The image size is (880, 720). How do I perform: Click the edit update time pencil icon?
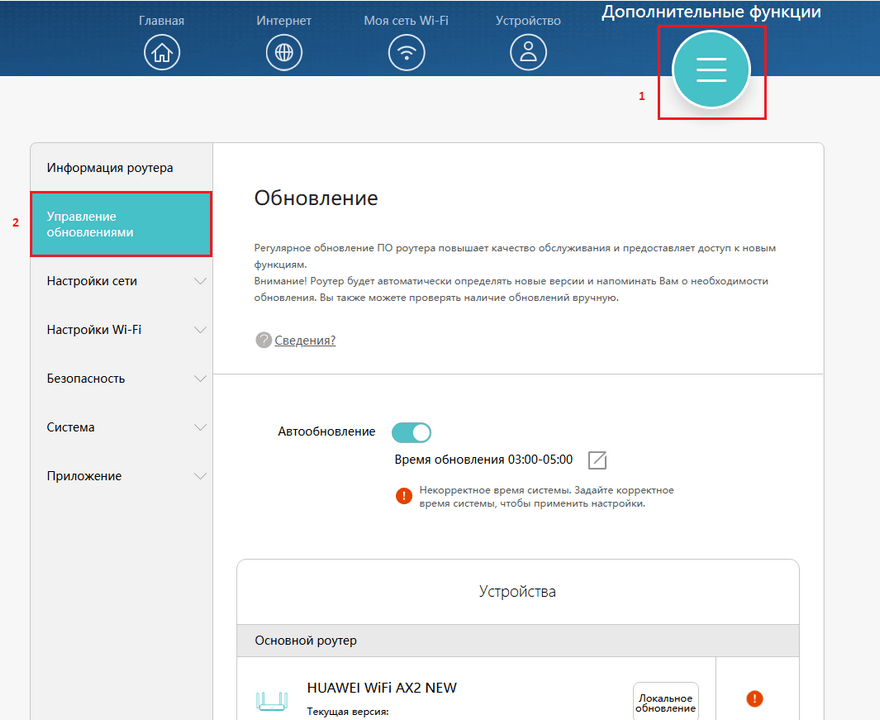[x=597, y=460]
